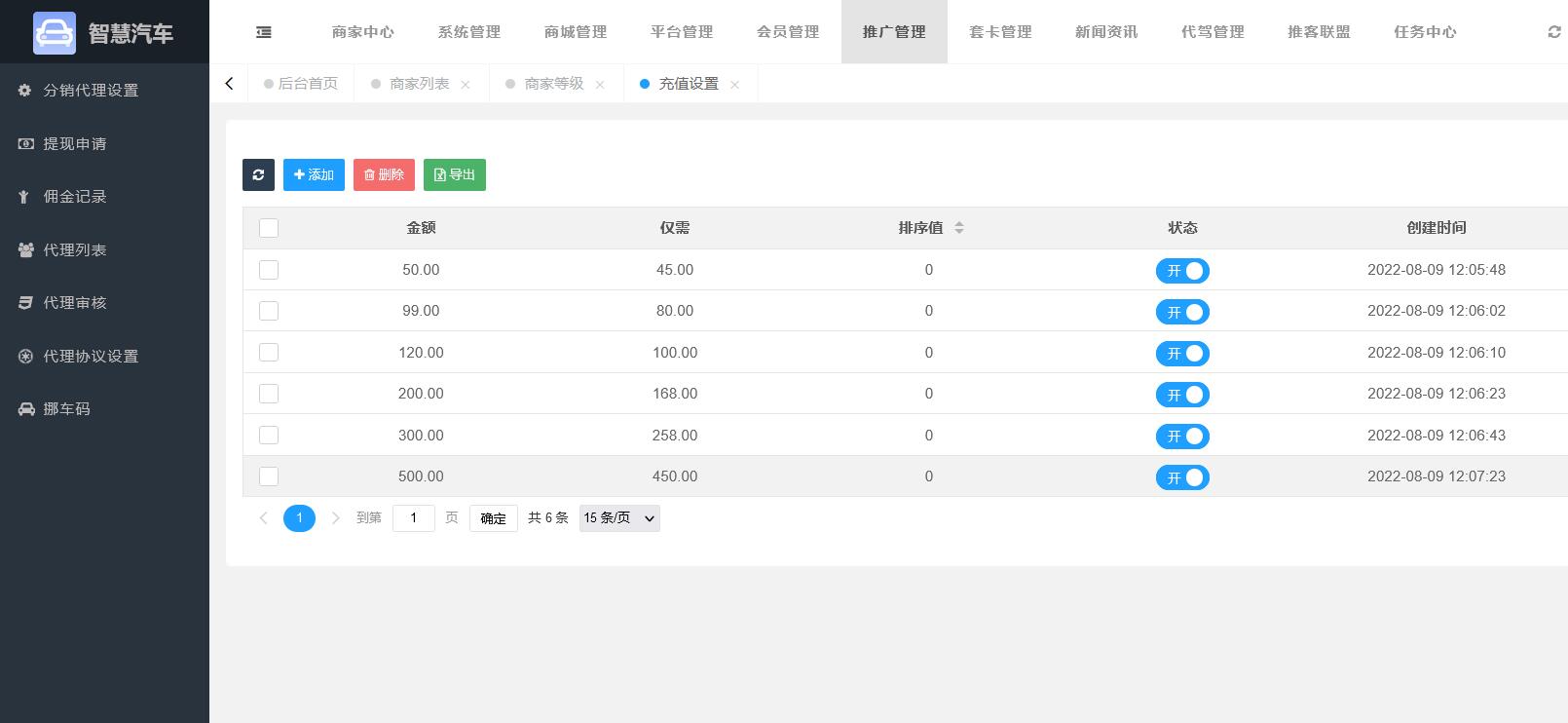Click the left arrow to scroll tabs back
This screenshot has height=723, width=1568.
click(x=229, y=84)
